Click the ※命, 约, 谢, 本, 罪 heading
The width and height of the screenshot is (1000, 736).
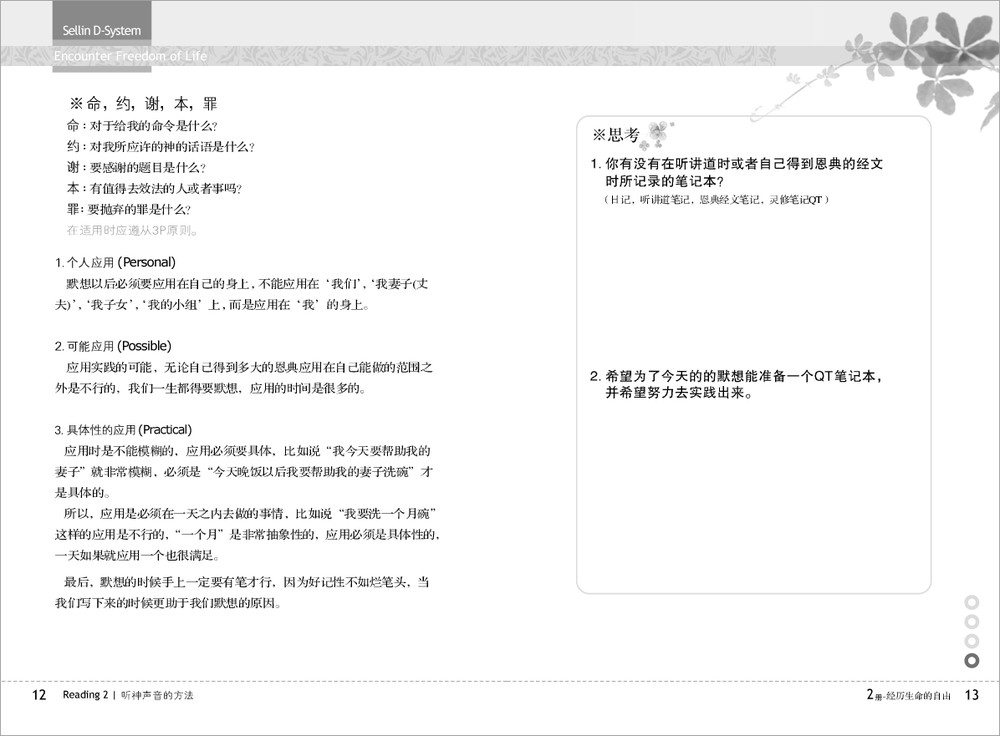(x=142, y=104)
